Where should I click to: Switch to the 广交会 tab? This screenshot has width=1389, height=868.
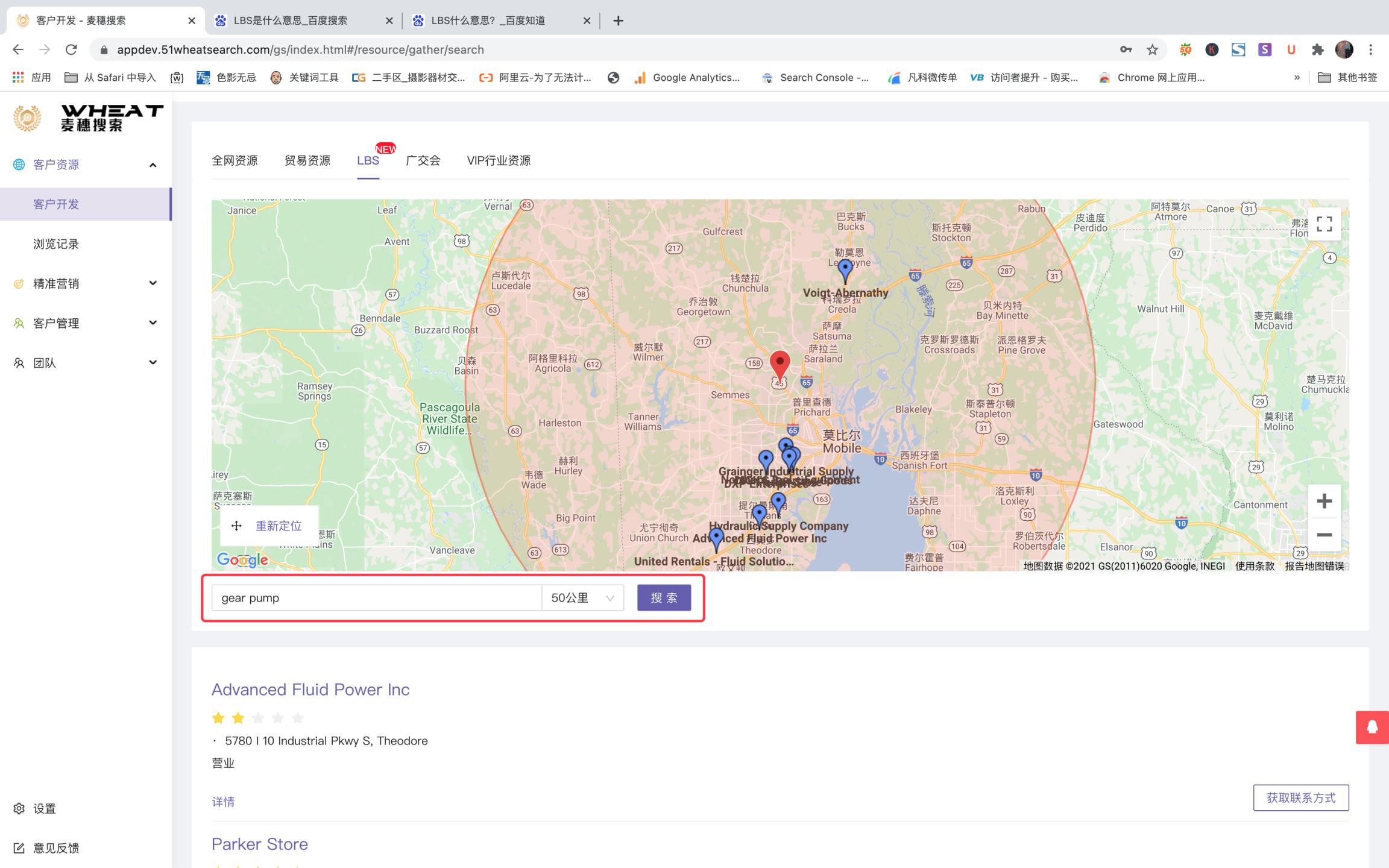[423, 160]
